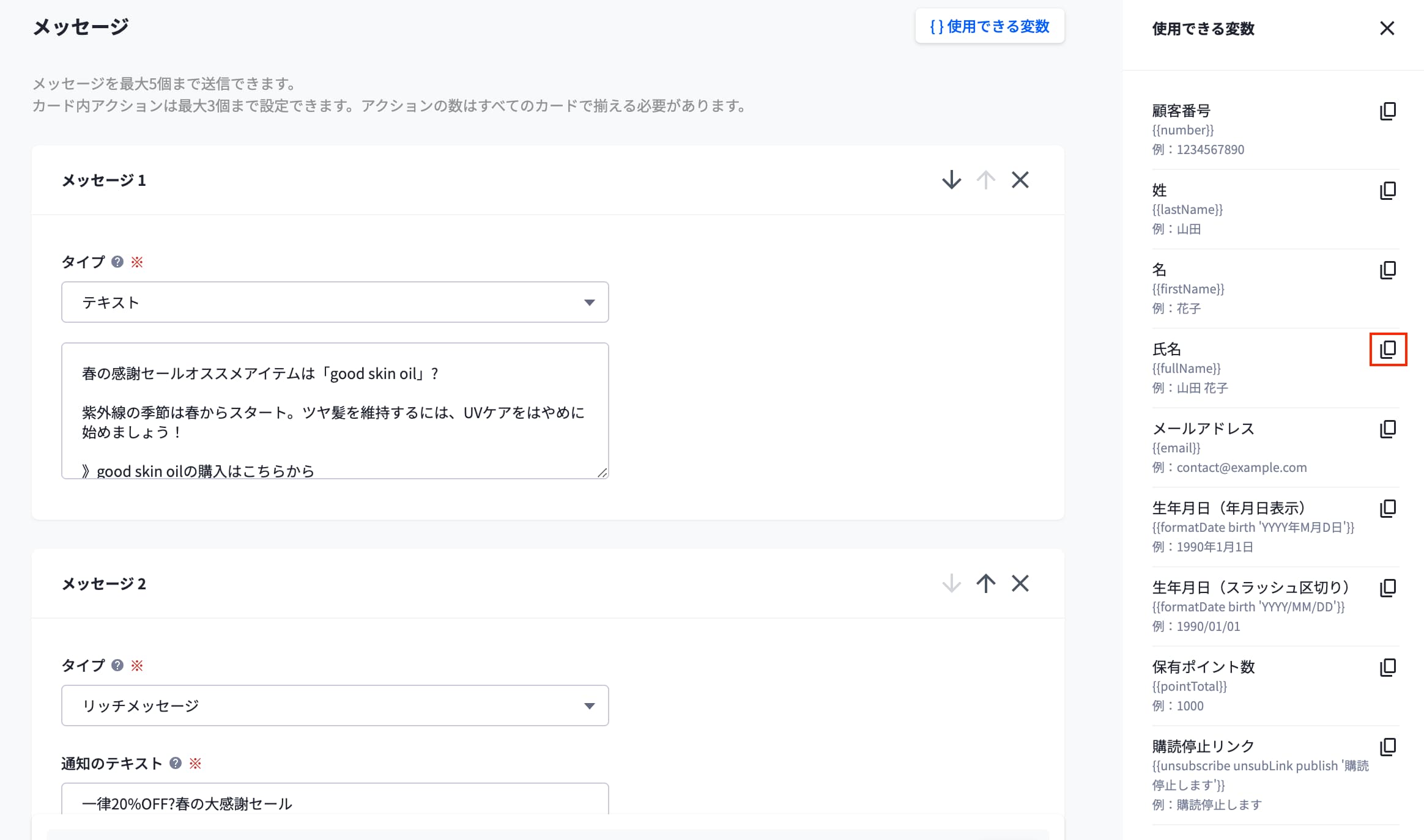Click the 通知のテキスト input field

[335, 802]
